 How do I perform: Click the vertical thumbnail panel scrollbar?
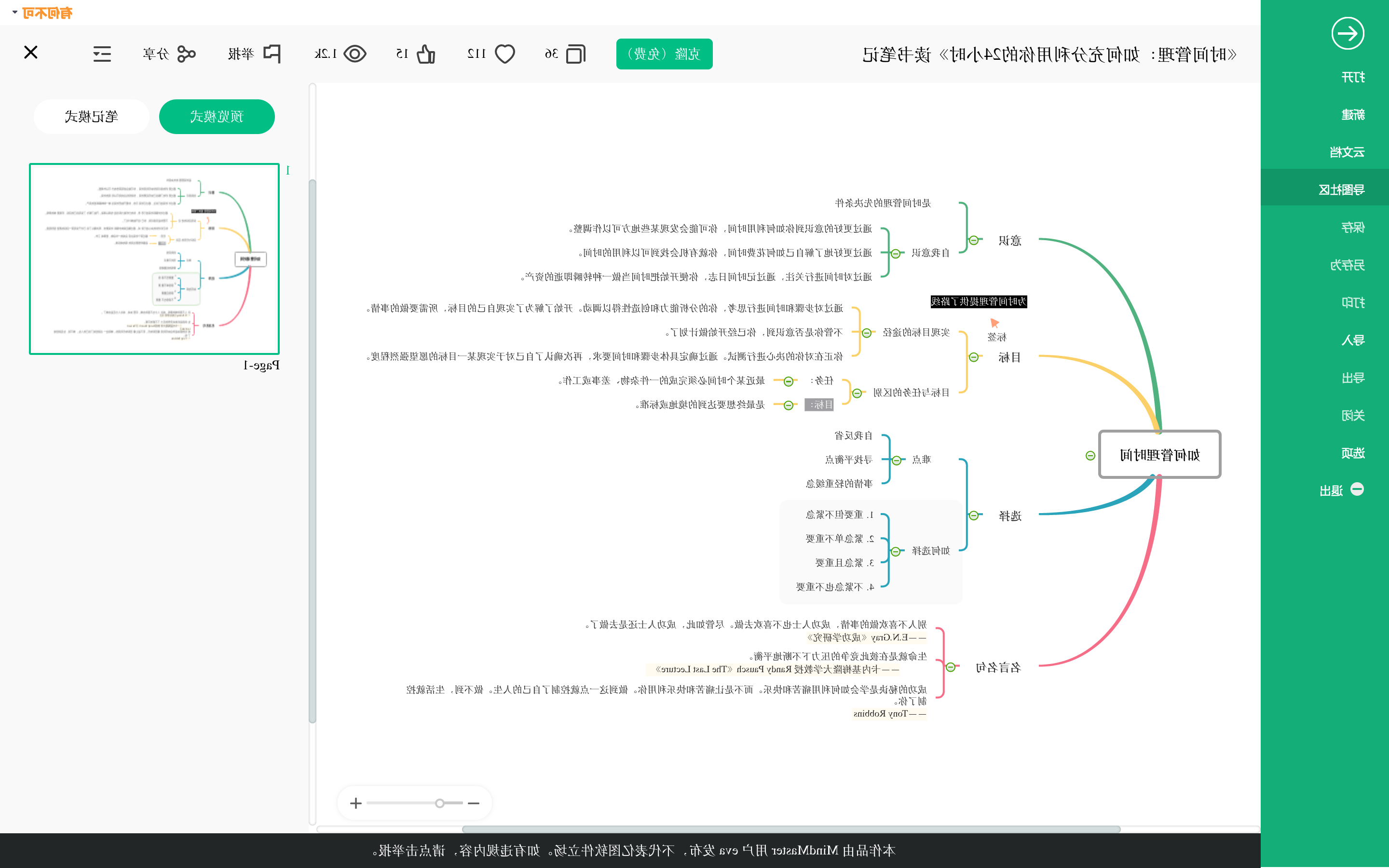click(x=312, y=451)
